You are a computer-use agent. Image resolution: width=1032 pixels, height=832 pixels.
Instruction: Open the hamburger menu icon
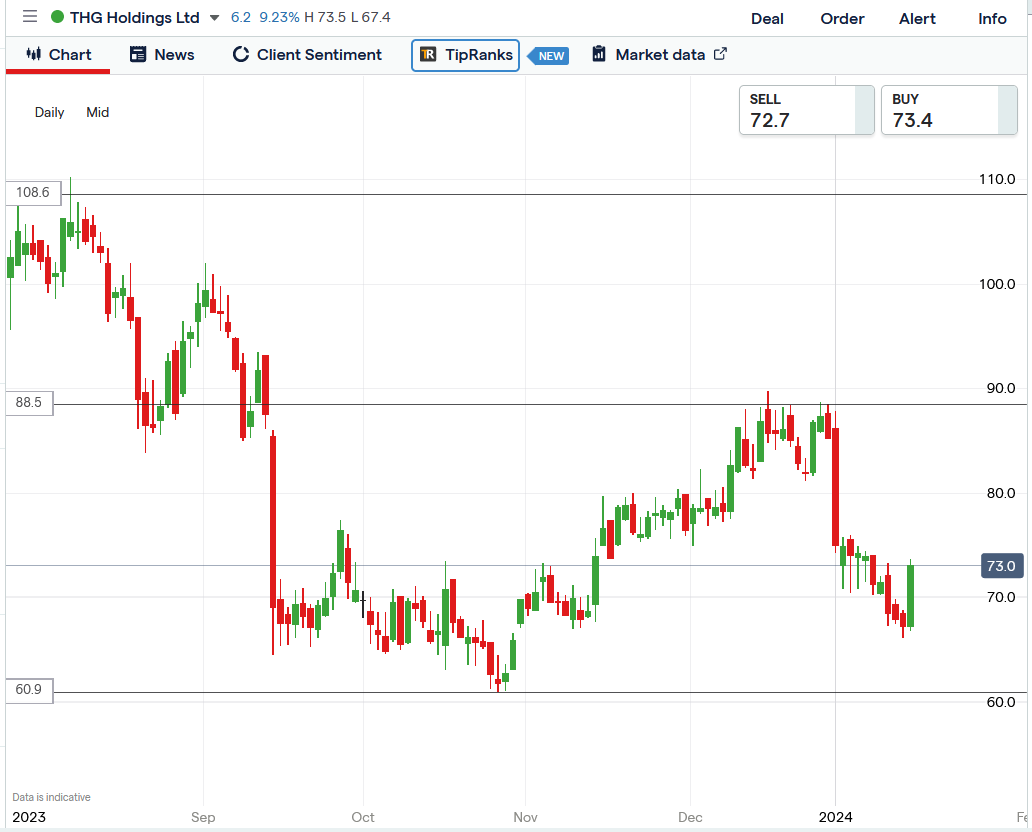pos(30,16)
